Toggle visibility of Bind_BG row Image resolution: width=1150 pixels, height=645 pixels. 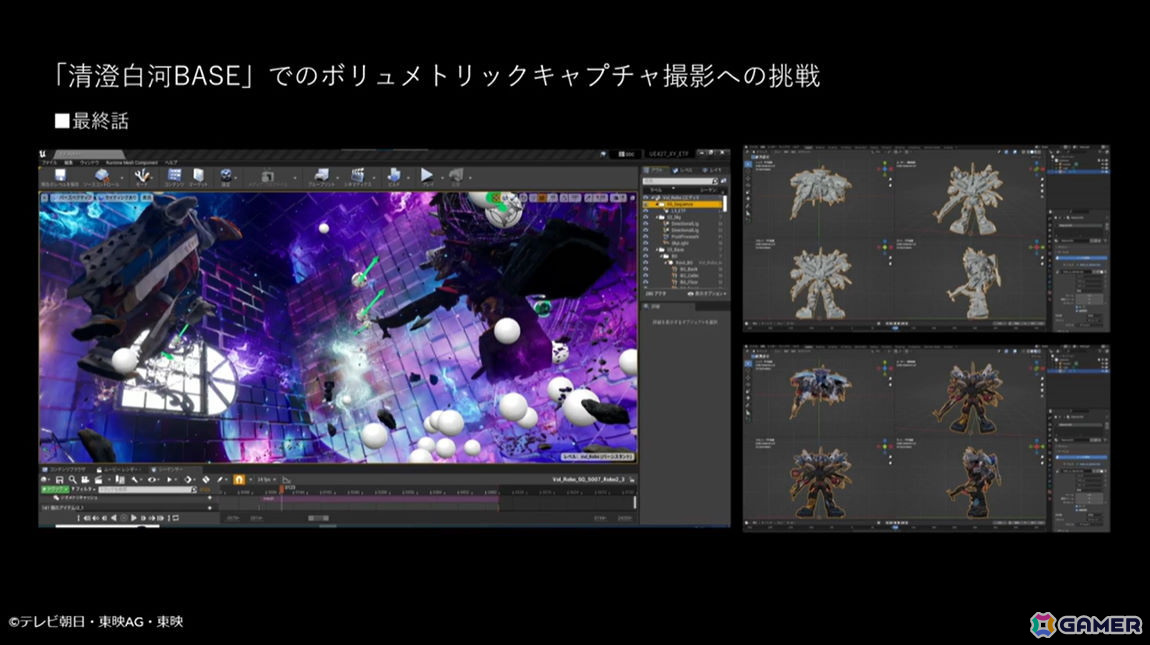tap(646, 263)
